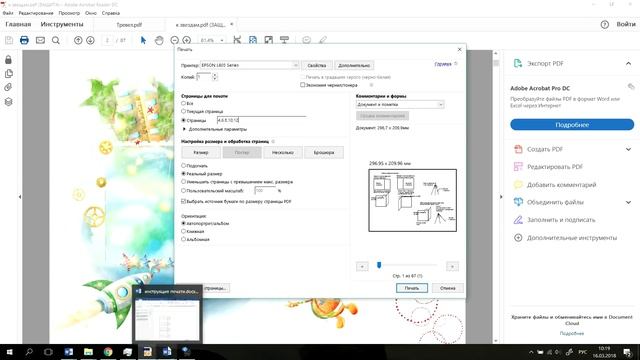The image size is (640, 360).
Task: Enable the Save ink/toner checkbox
Action: tap(302, 85)
